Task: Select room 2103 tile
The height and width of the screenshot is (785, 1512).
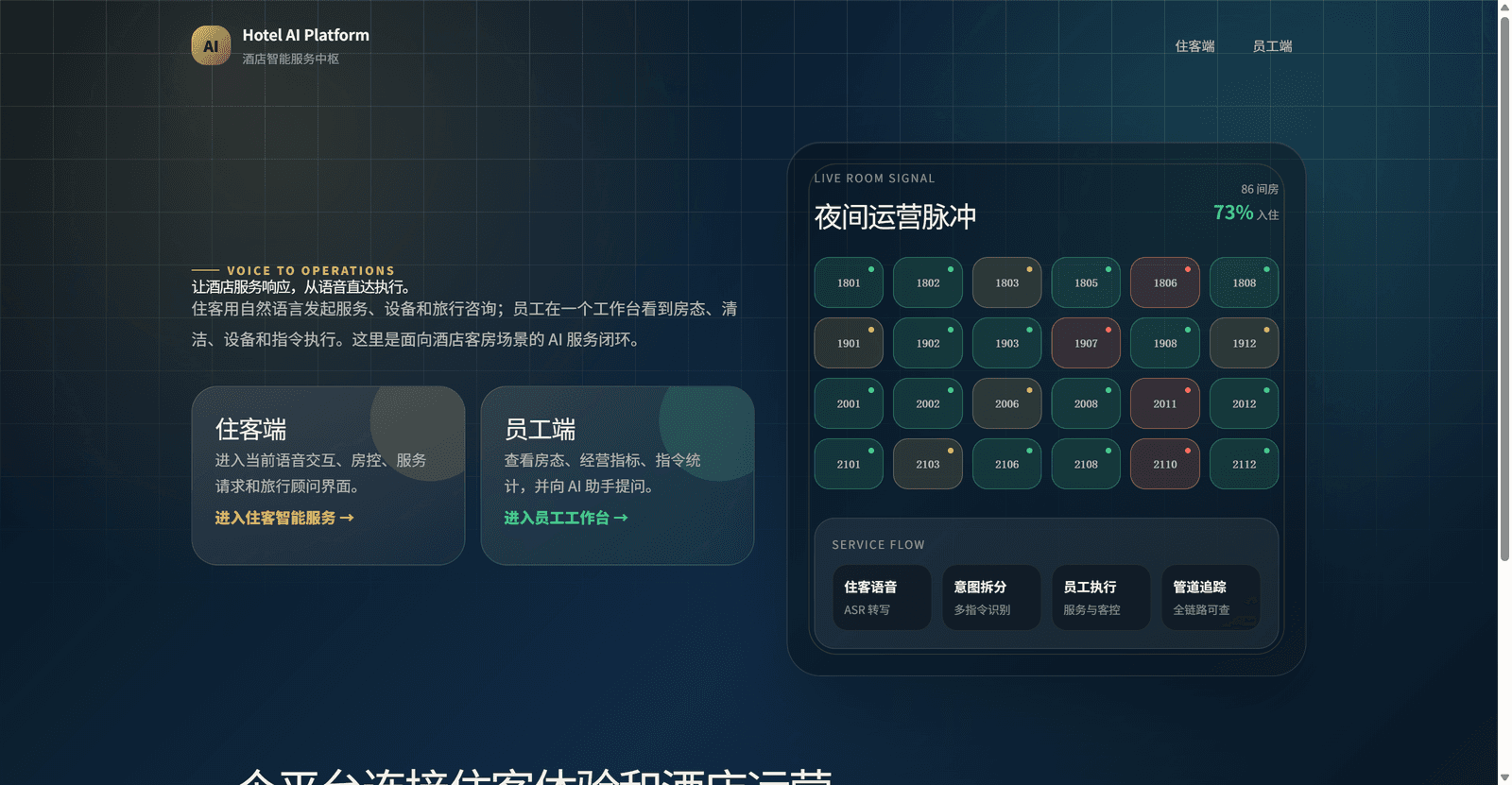Action: click(x=928, y=464)
